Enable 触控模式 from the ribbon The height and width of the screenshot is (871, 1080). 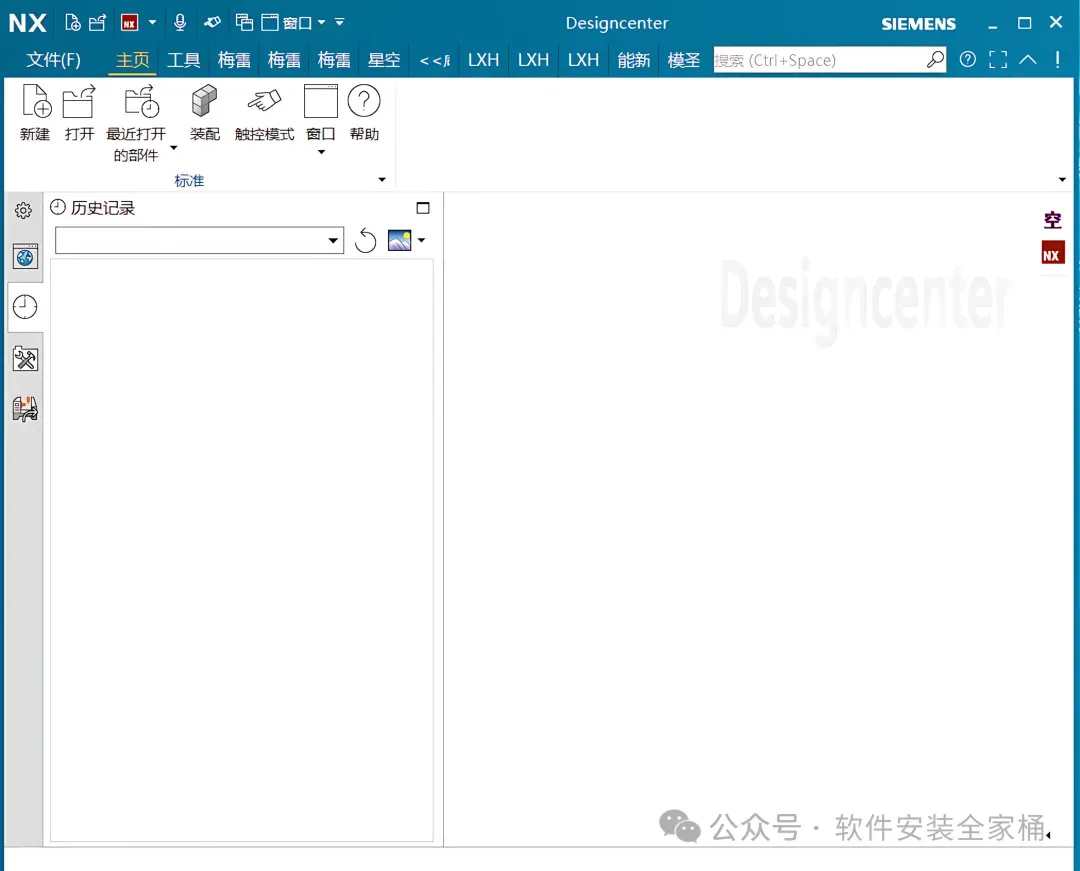click(264, 113)
